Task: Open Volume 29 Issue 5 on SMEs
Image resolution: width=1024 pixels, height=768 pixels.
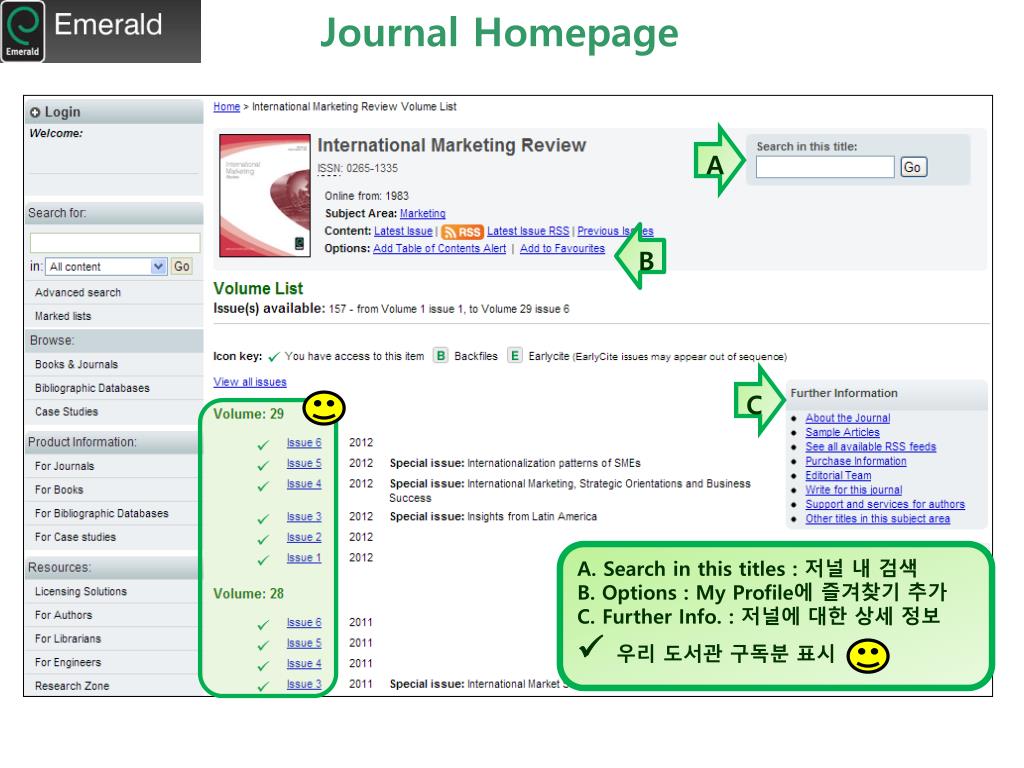Action: (x=304, y=463)
